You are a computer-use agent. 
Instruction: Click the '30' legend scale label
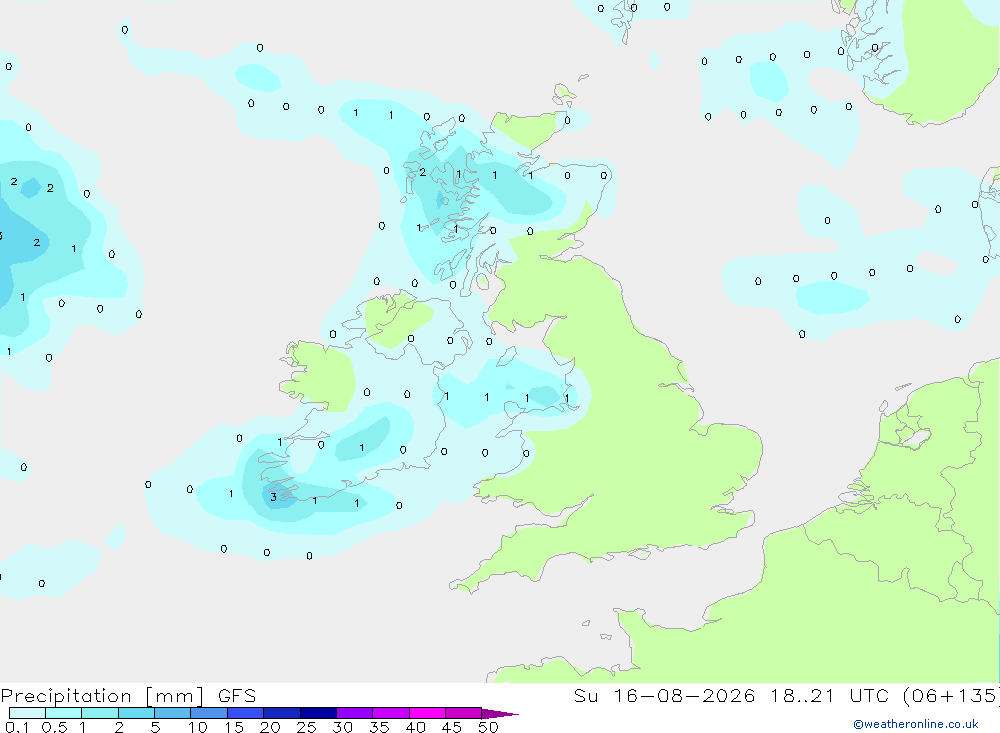342,727
